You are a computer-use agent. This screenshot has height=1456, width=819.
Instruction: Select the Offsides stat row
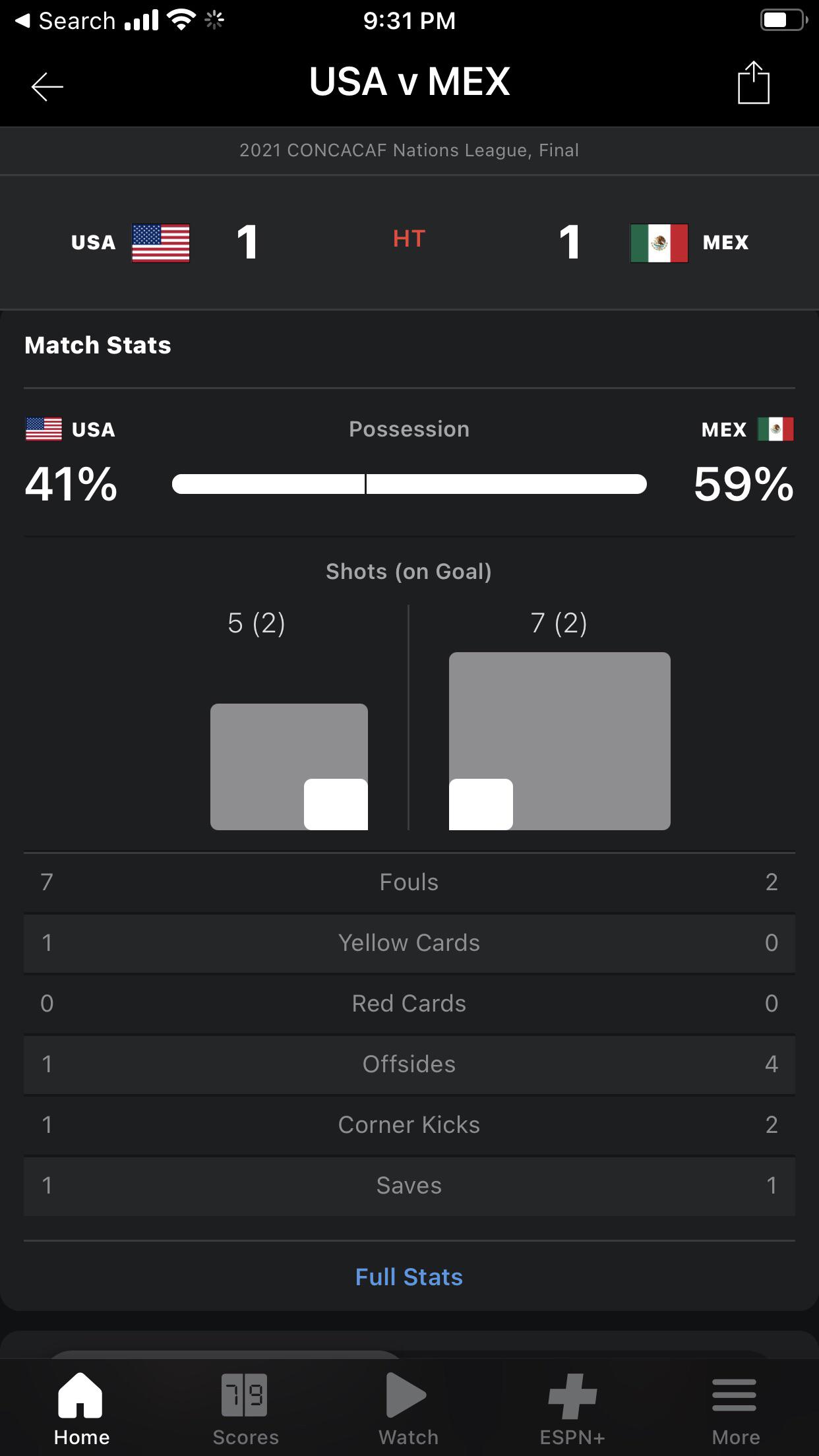[x=409, y=1064]
